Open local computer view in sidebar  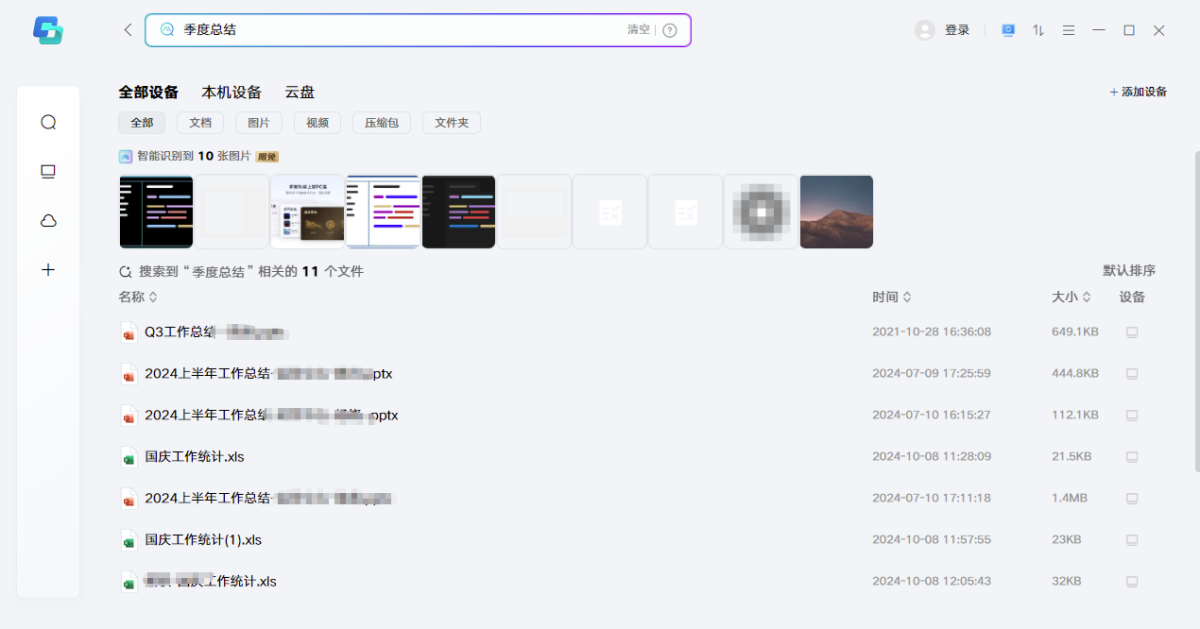(48, 172)
